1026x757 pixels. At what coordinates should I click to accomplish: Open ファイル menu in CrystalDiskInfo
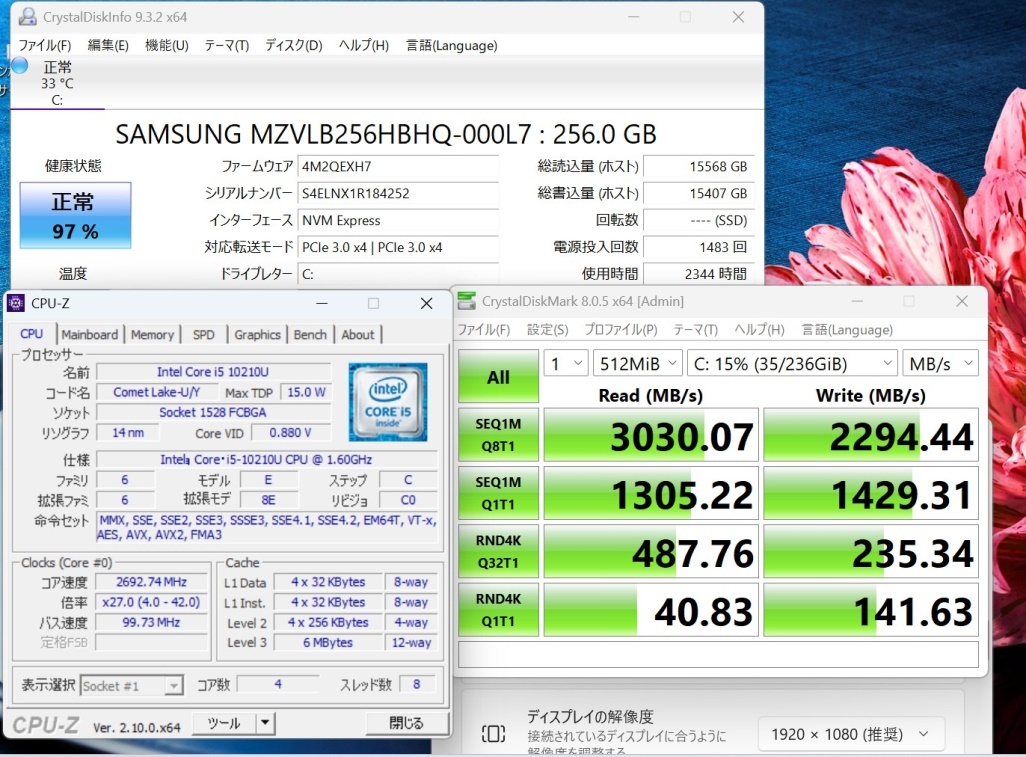(x=44, y=45)
